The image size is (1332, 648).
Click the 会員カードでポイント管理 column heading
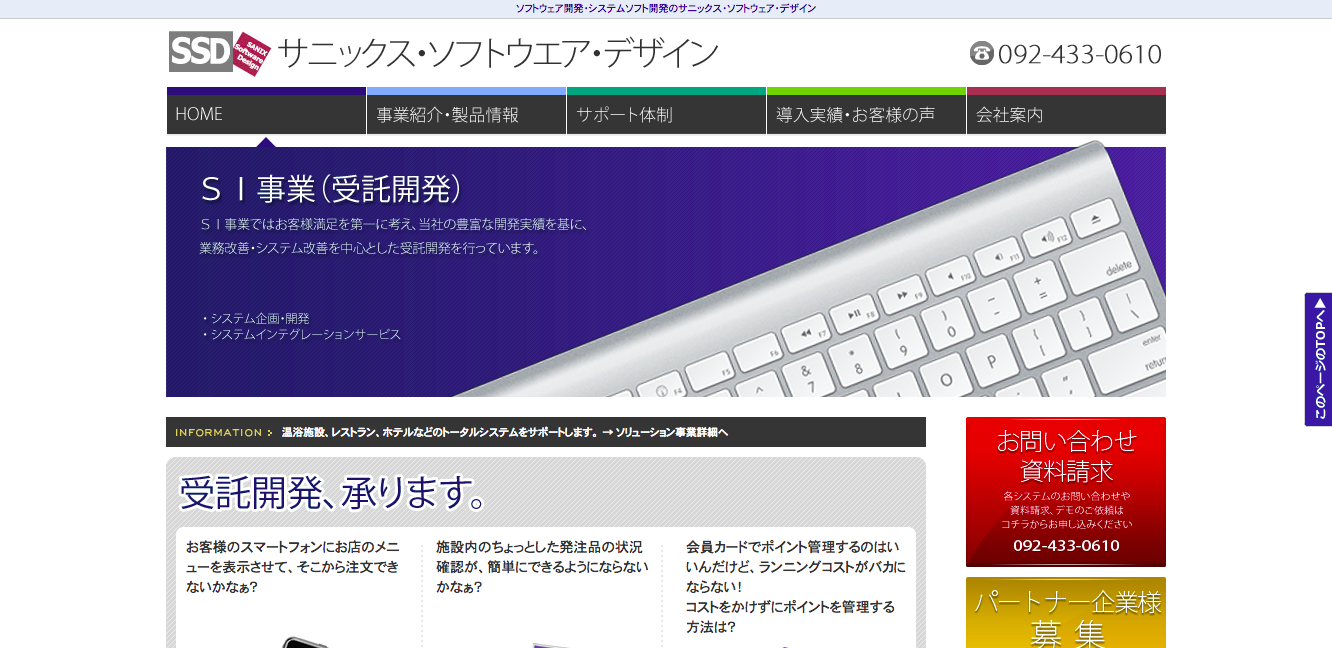[x=795, y=586]
